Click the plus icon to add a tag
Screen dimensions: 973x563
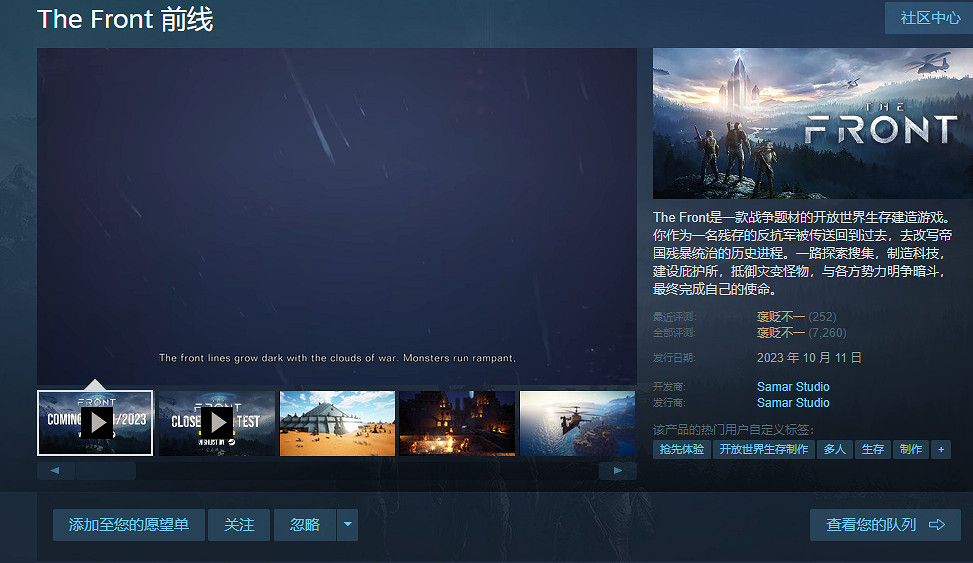tap(940, 450)
